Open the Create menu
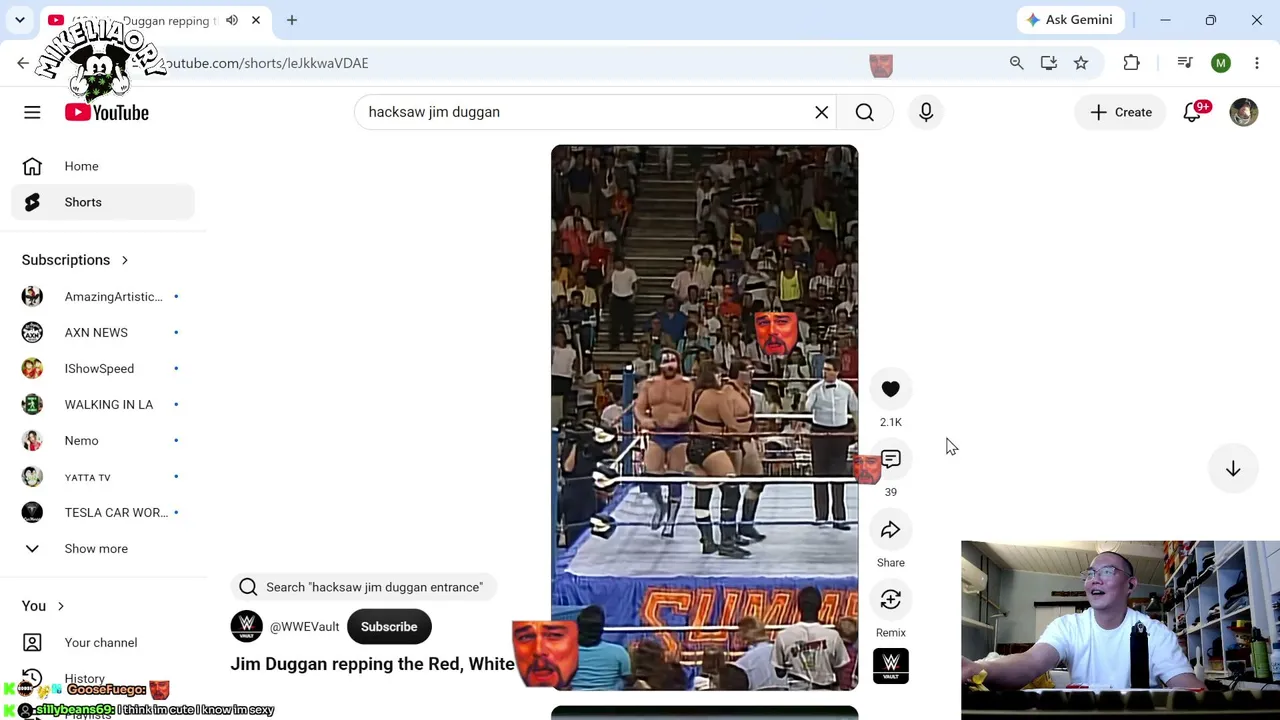Screen dimensions: 1280x720 coord(1121,112)
